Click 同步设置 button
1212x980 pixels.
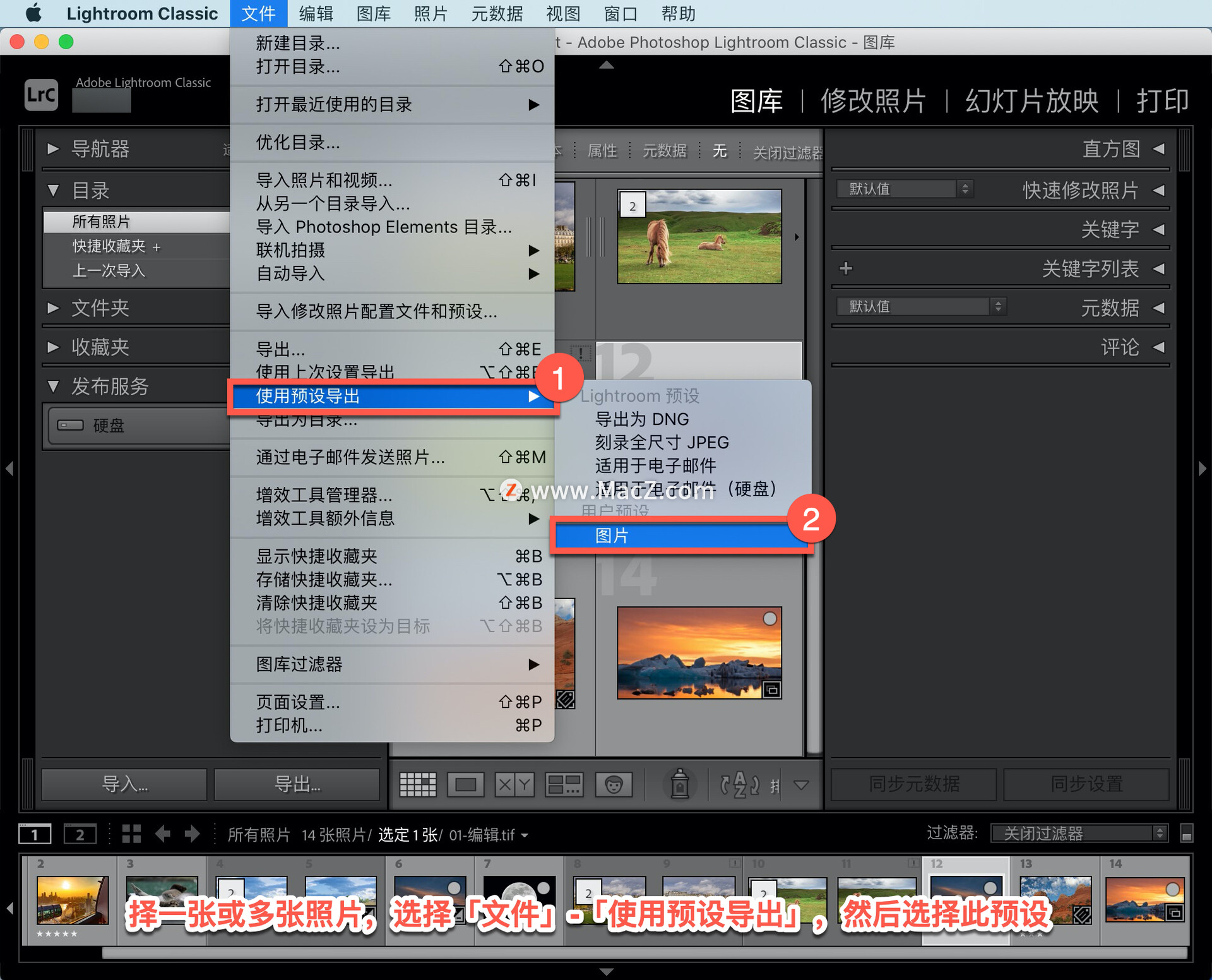[1086, 784]
